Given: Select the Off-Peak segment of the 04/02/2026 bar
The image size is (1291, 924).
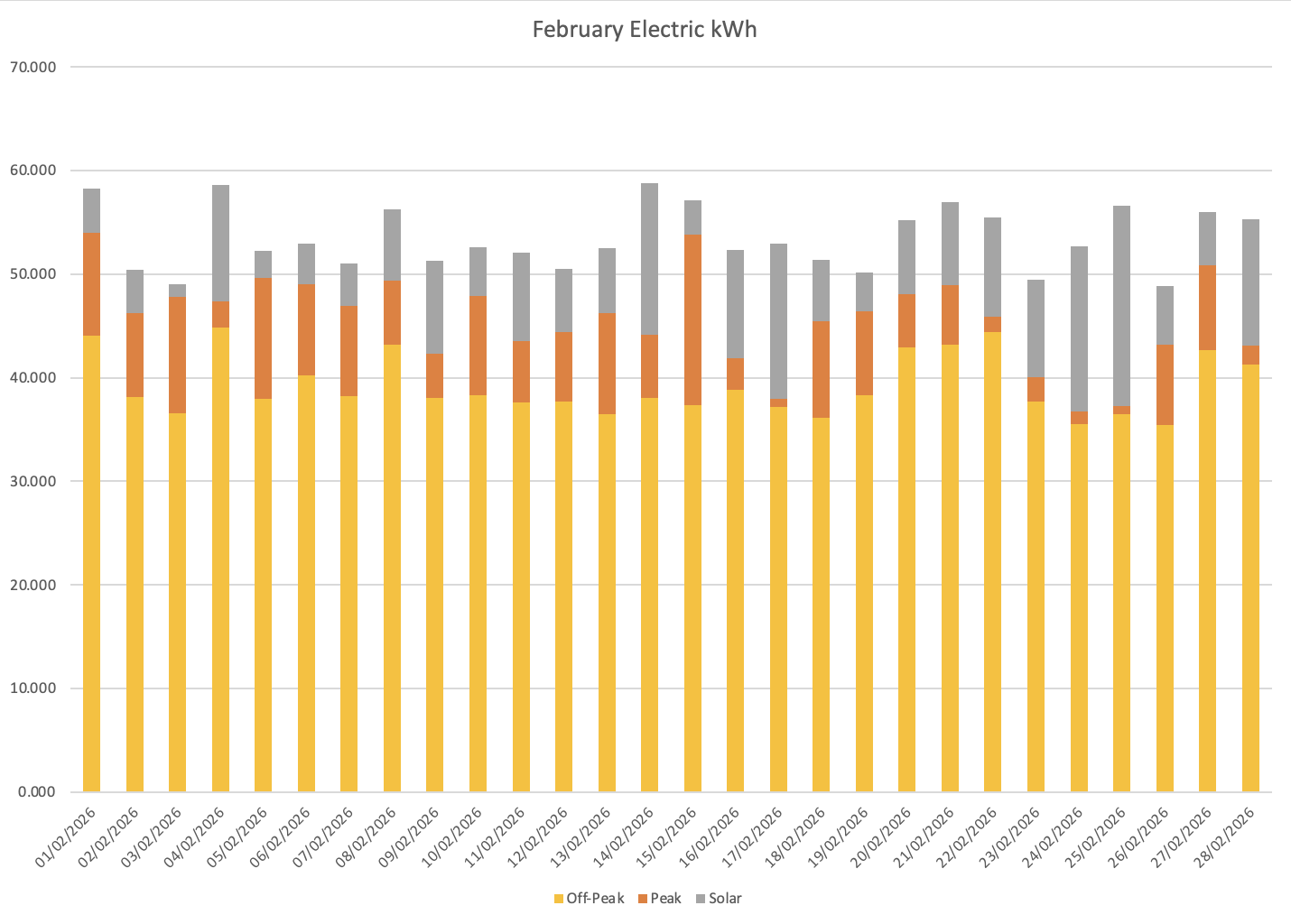Looking at the screenshot, I should (x=220, y=559).
